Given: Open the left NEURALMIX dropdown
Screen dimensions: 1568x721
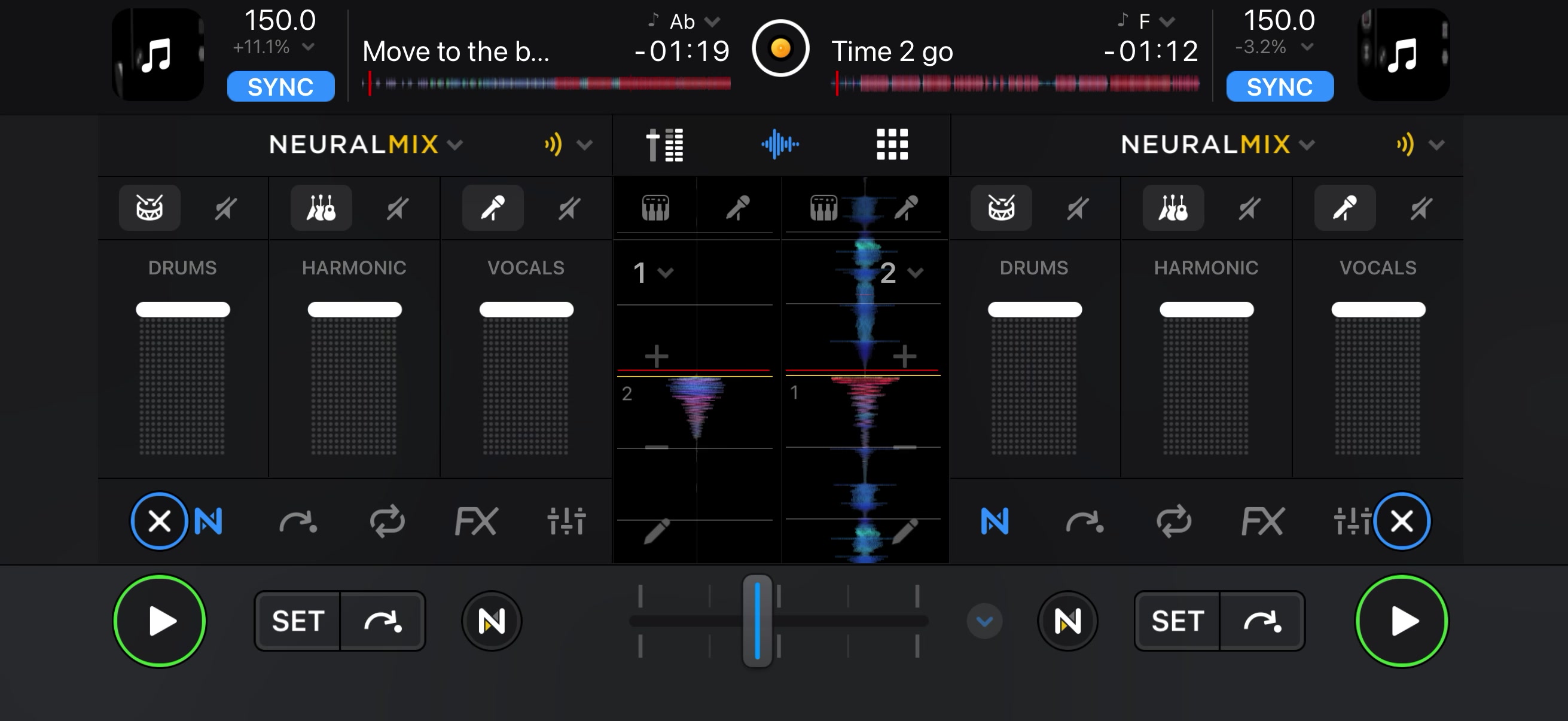Looking at the screenshot, I should pos(366,145).
